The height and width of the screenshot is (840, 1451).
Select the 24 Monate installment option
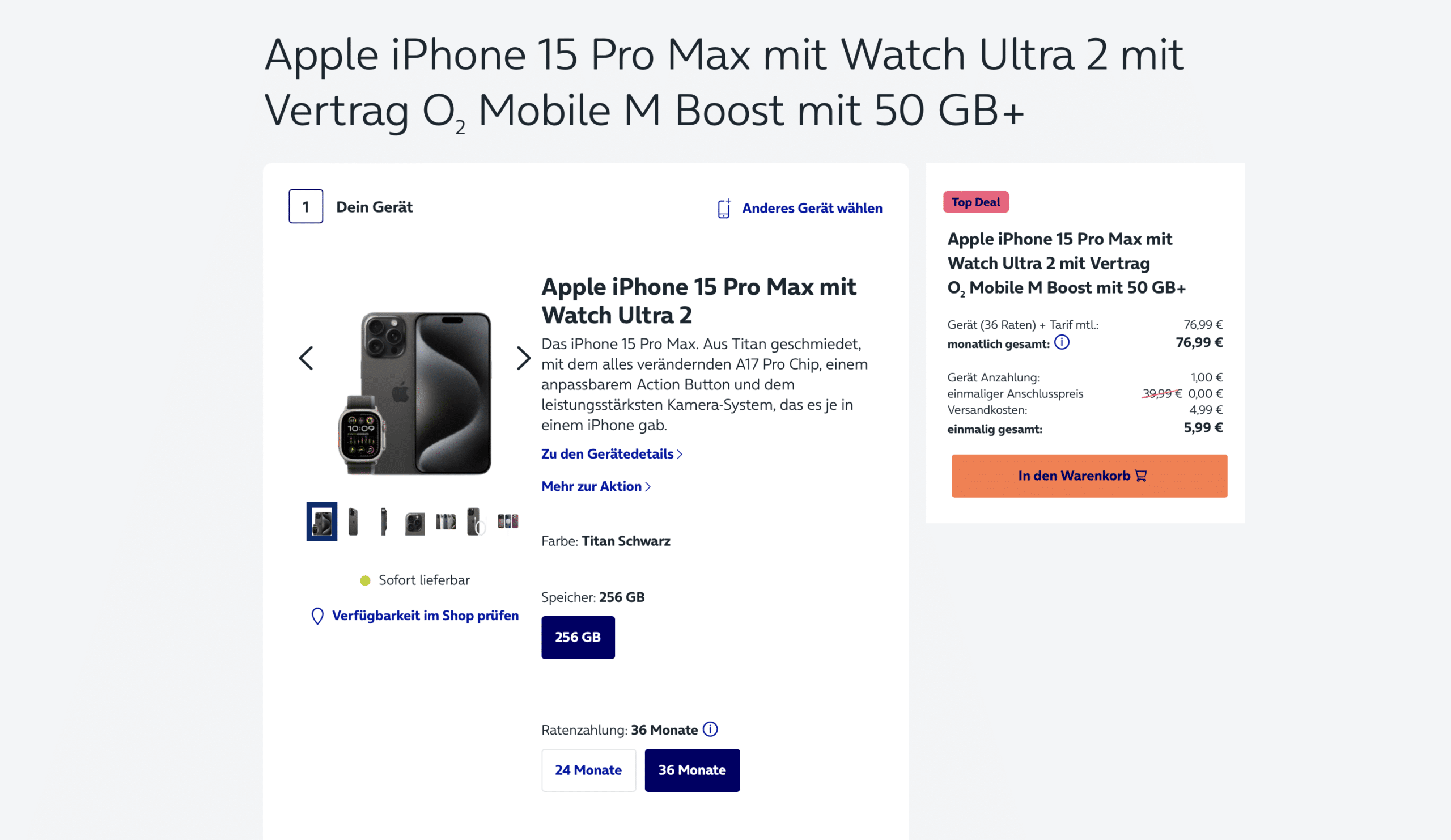588,770
